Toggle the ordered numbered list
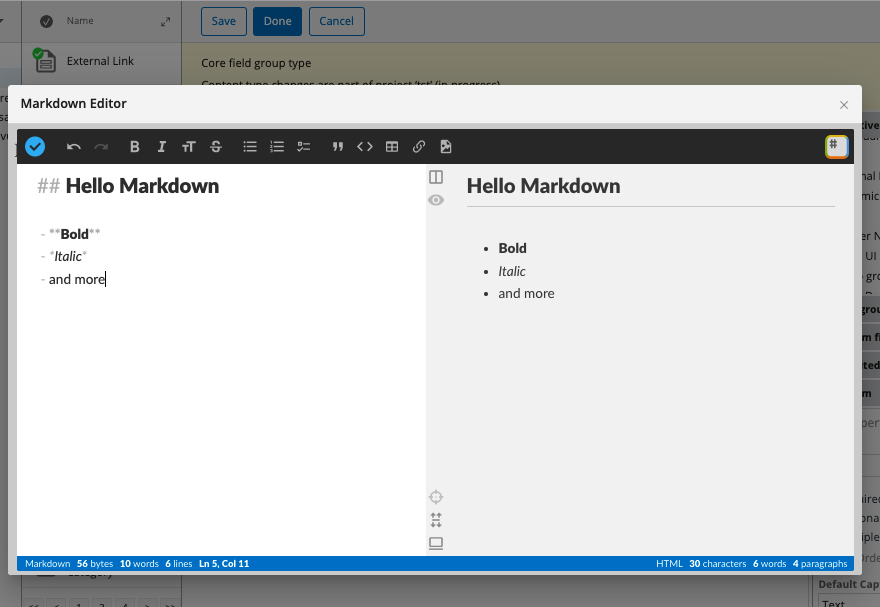880x607 pixels. pos(276,146)
